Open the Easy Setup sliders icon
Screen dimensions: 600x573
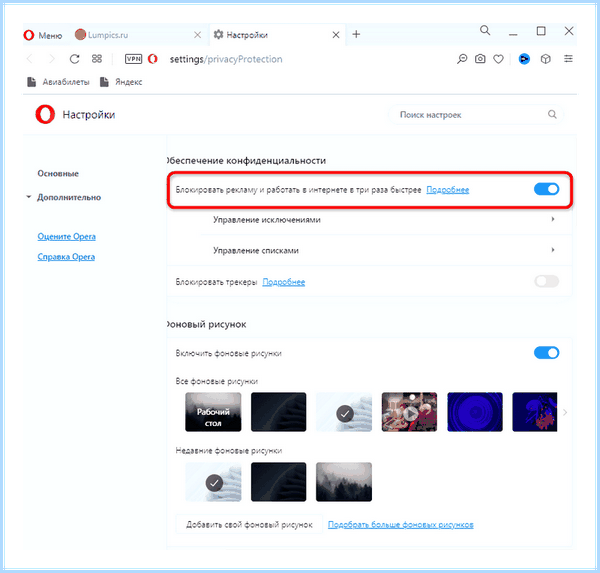[x=568, y=59]
